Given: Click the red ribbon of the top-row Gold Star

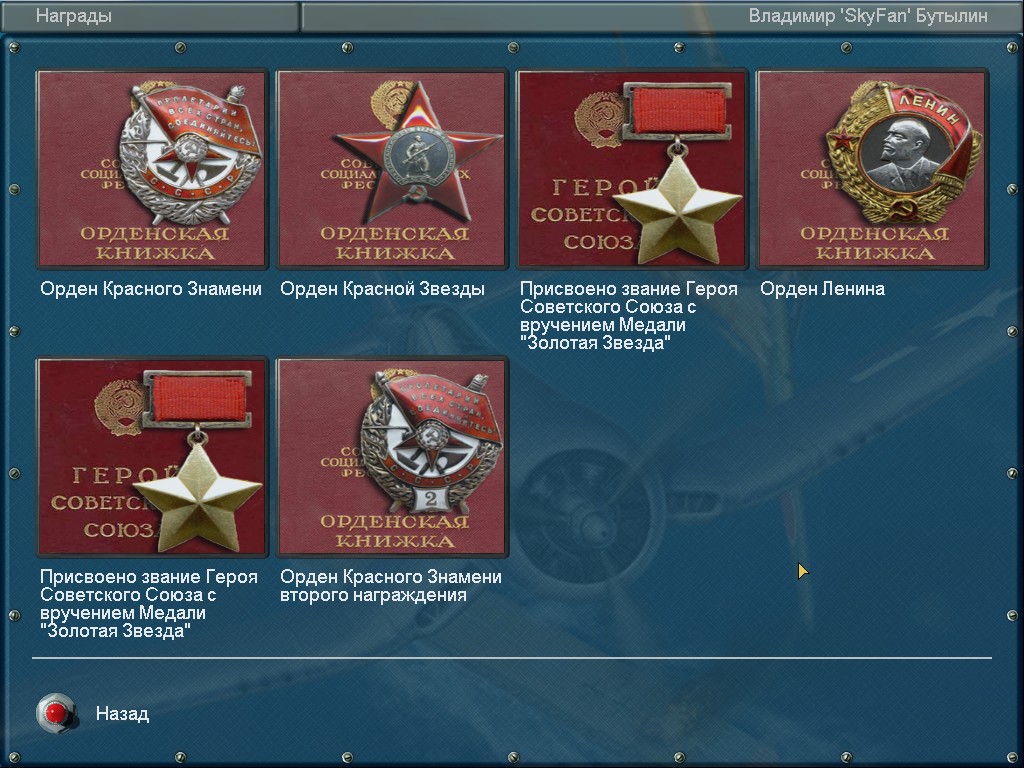Looking at the screenshot, I should [x=679, y=110].
